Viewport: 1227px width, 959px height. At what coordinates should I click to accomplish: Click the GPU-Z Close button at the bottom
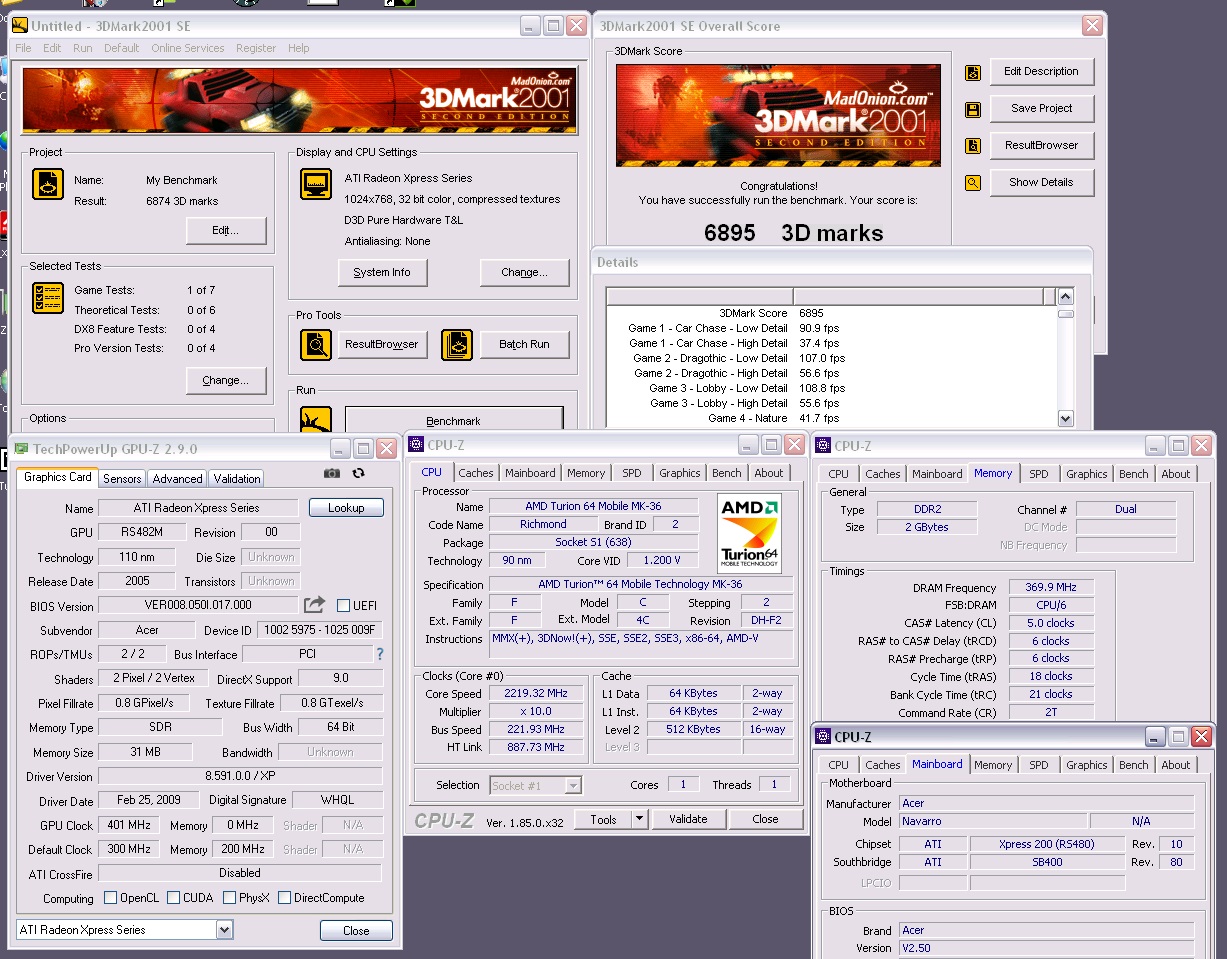(356, 930)
